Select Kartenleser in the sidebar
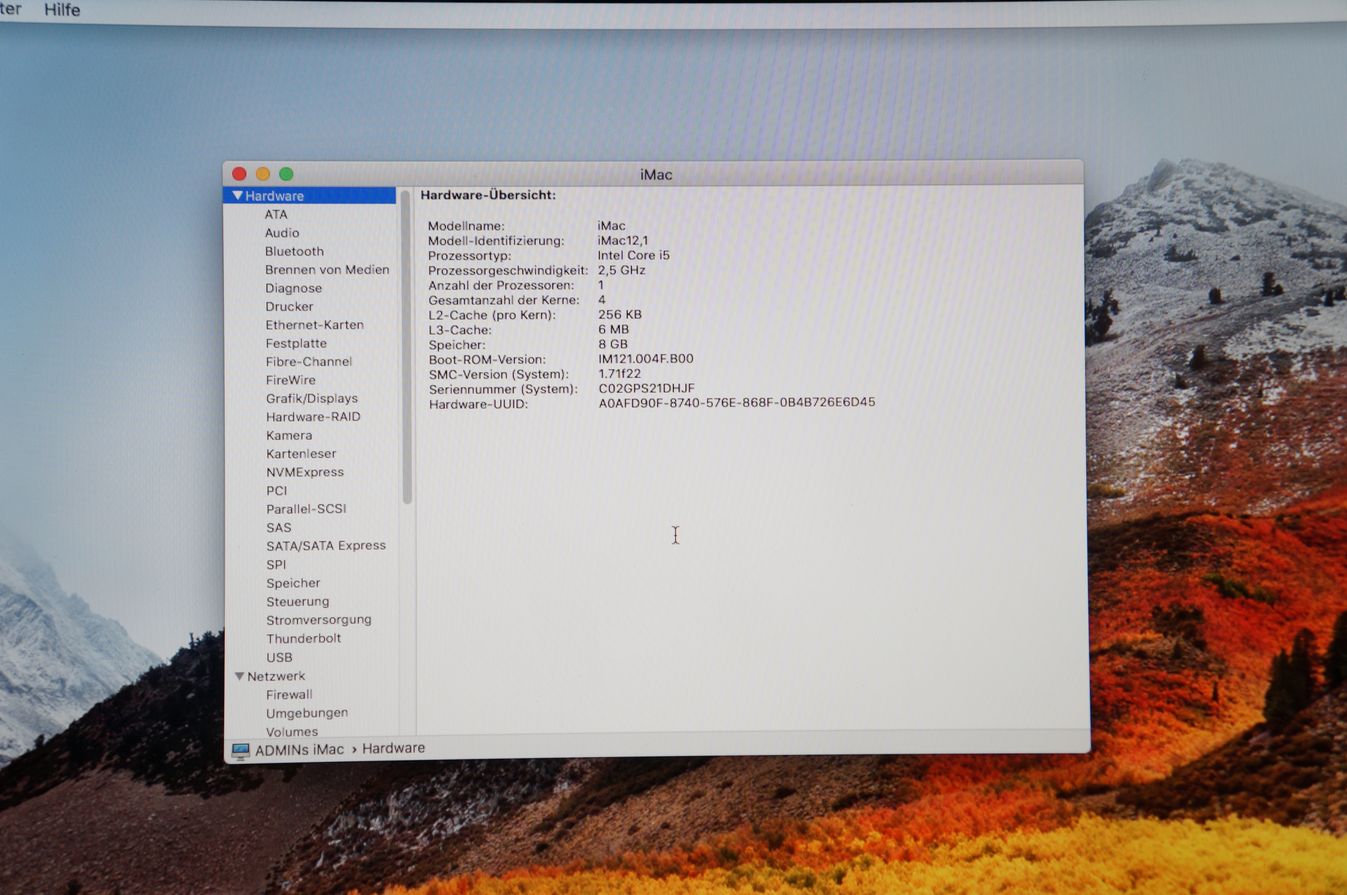The height and width of the screenshot is (895, 1347). coord(301,454)
